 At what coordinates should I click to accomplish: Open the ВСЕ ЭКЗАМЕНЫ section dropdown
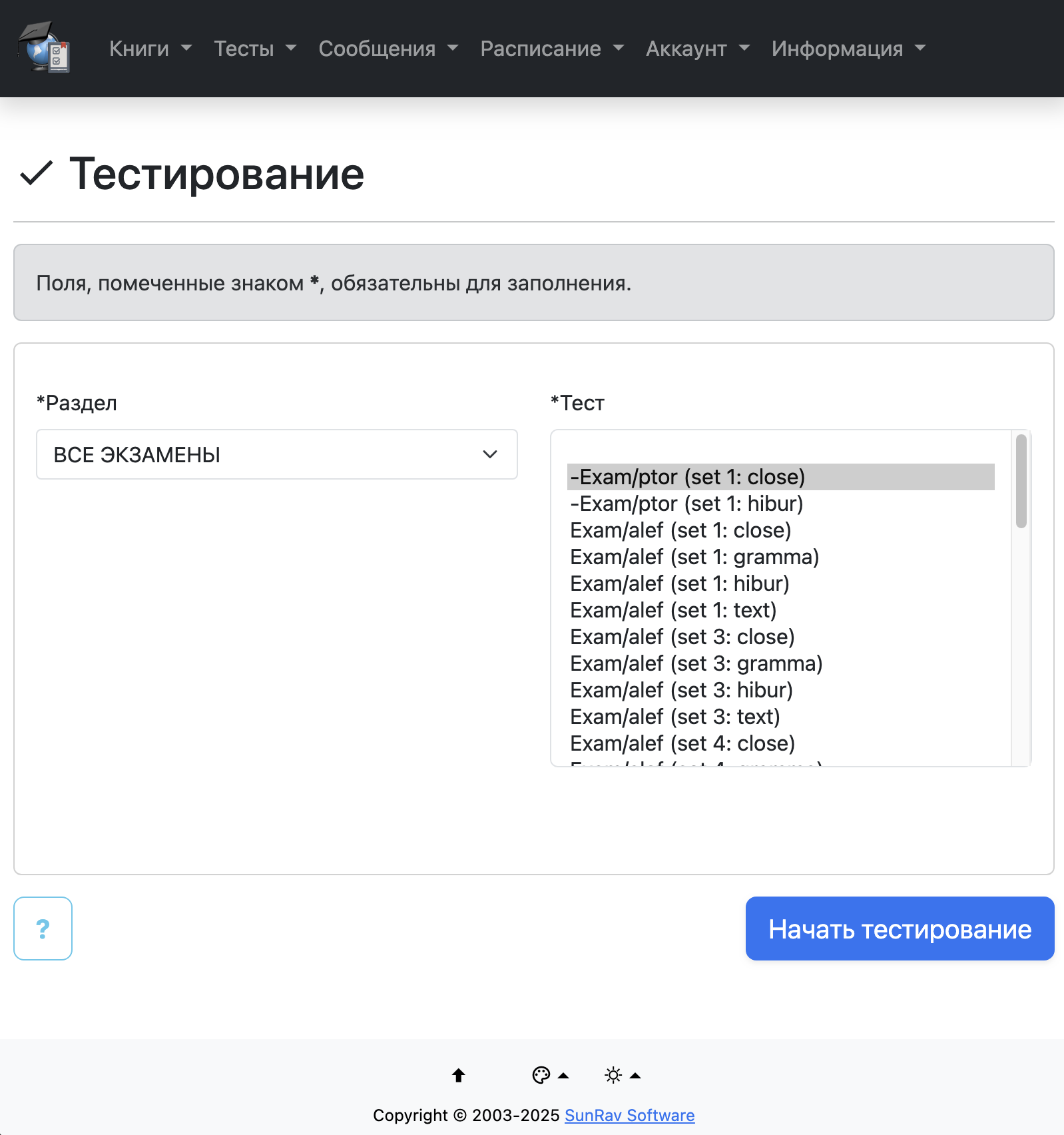(276, 454)
